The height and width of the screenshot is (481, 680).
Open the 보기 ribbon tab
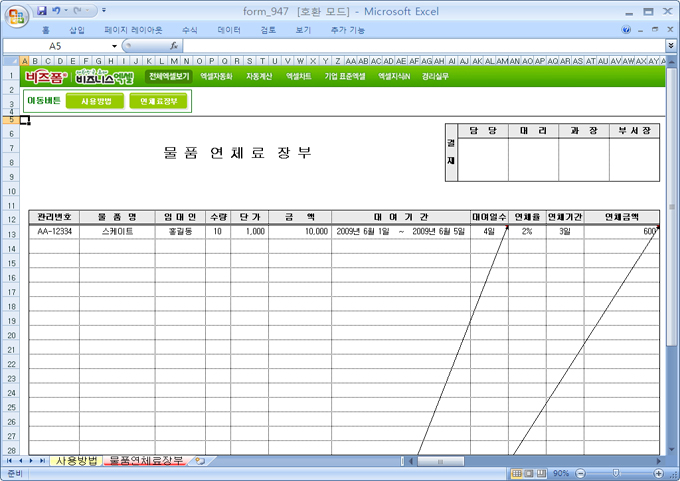click(x=303, y=30)
